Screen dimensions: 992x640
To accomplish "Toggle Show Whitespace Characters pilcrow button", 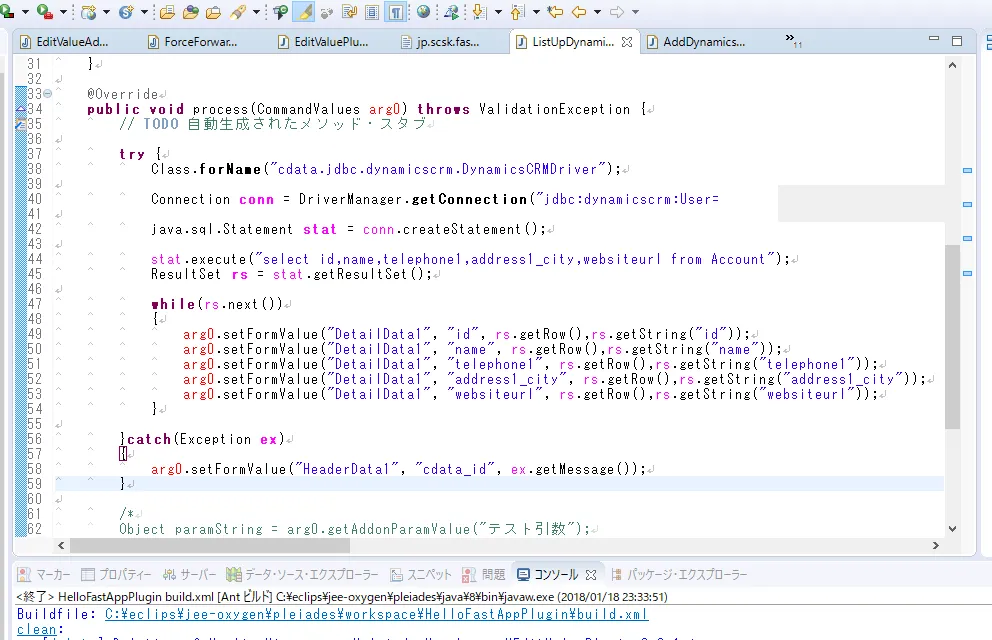I will point(396,12).
